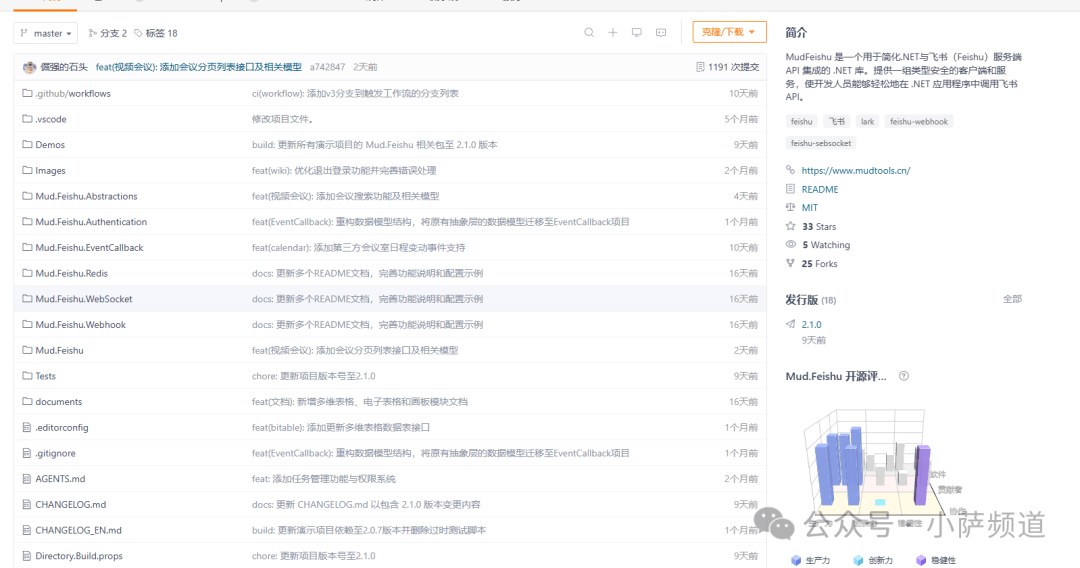The width and height of the screenshot is (1080, 568).
Task: Open Mud.Feishu.EventCallback folder
Action: (x=89, y=247)
